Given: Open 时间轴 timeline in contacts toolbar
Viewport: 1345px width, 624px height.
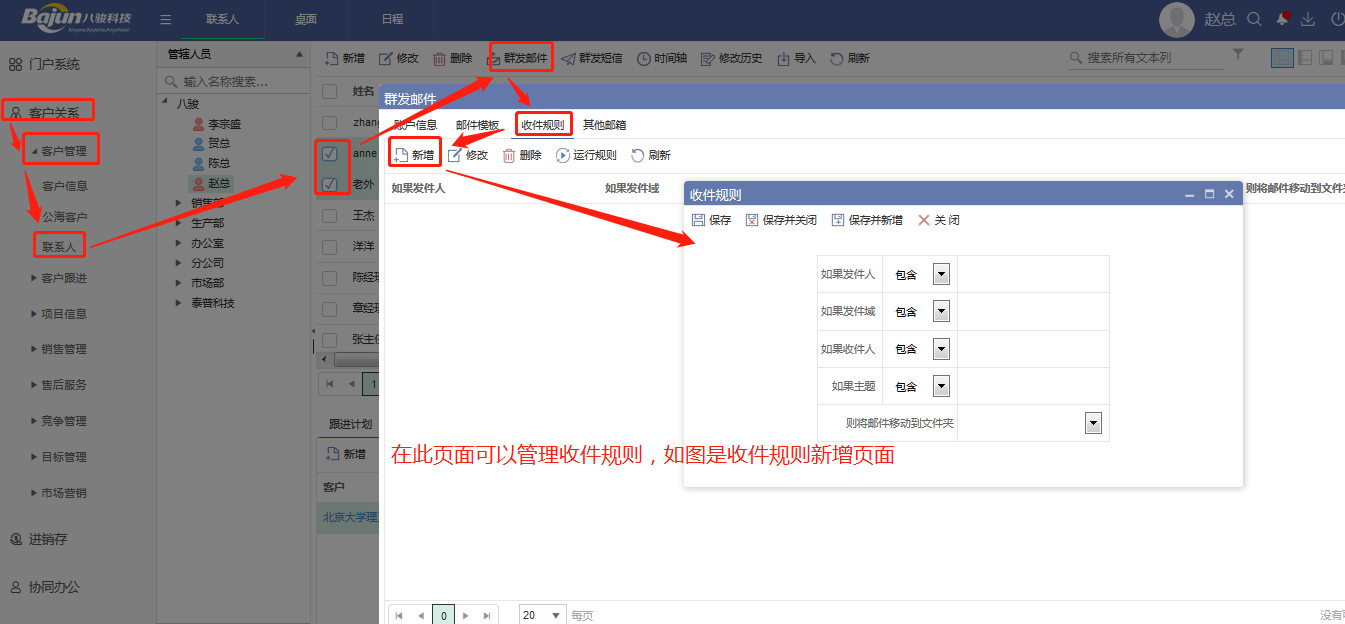Looking at the screenshot, I should tap(644, 58).
